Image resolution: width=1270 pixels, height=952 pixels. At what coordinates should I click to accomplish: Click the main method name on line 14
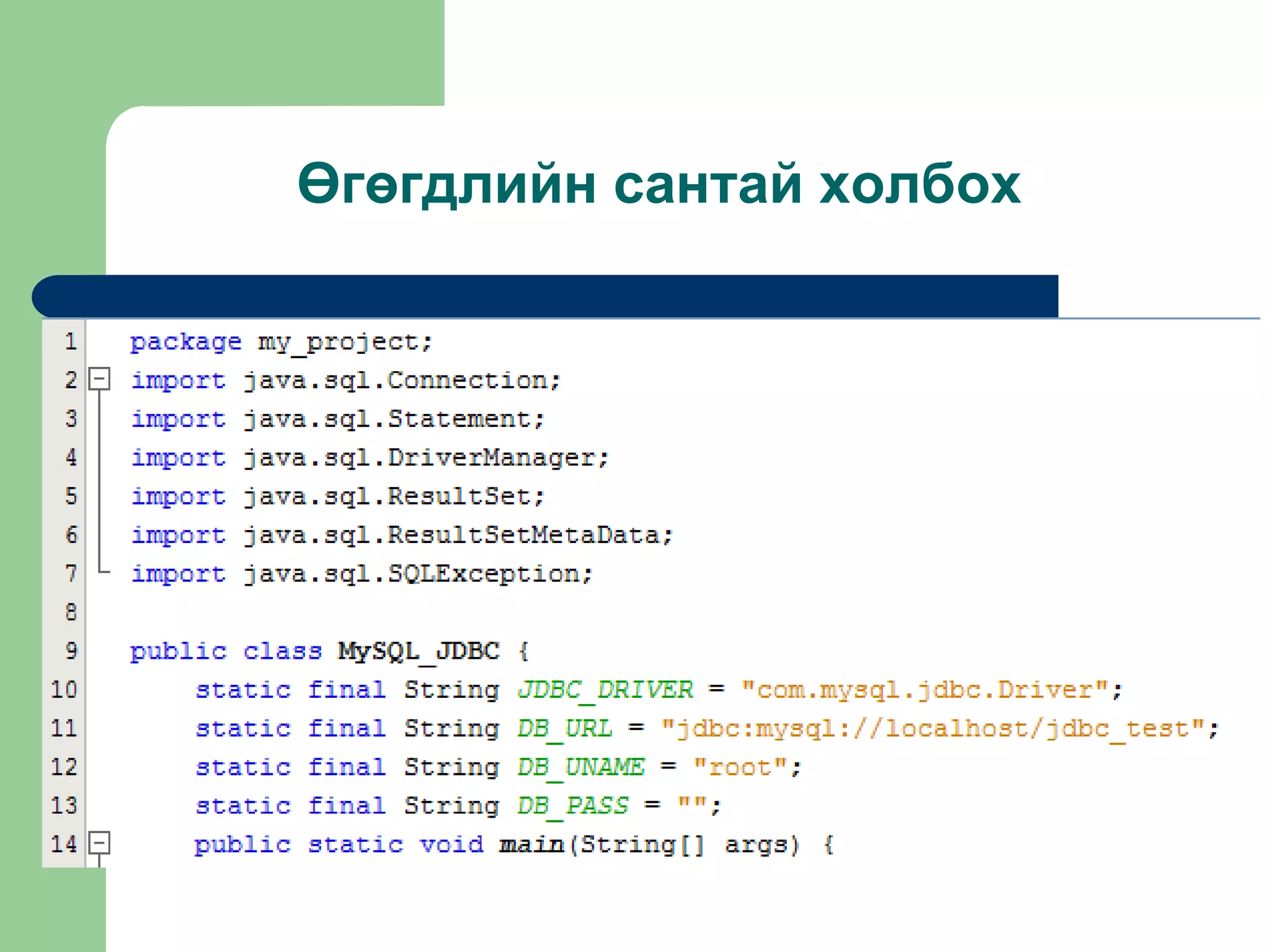pyautogui.click(x=531, y=845)
